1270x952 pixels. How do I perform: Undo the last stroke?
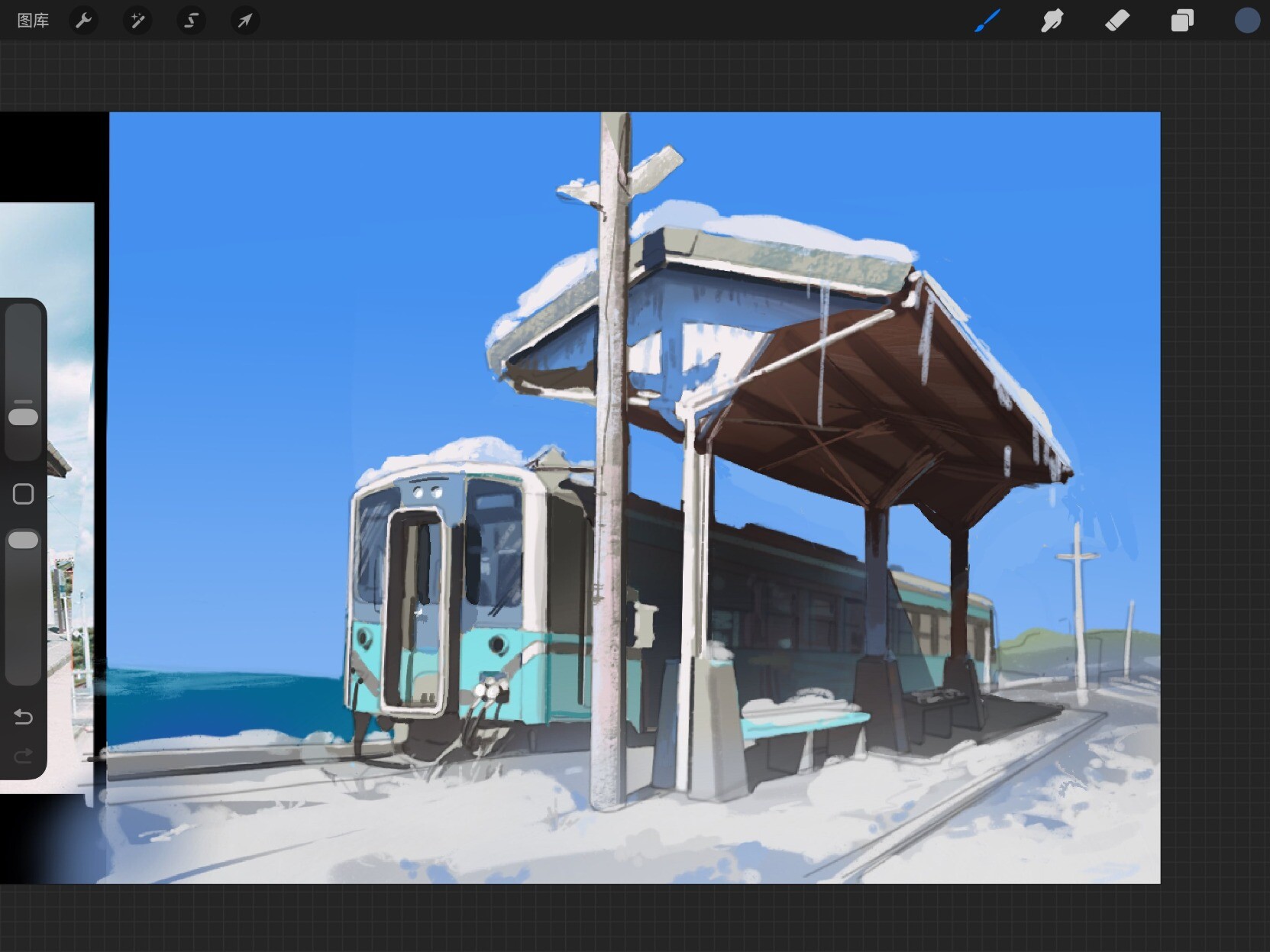pos(23,717)
